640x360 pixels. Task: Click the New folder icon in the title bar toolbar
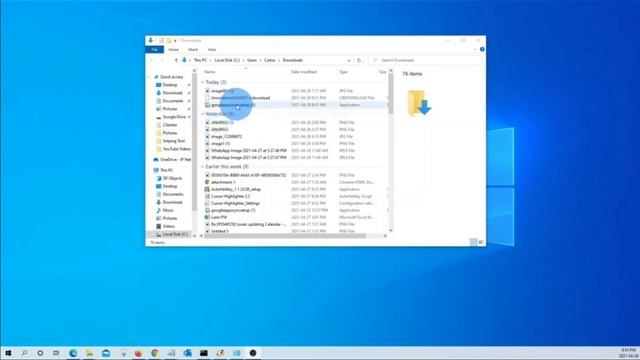click(x=169, y=40)
